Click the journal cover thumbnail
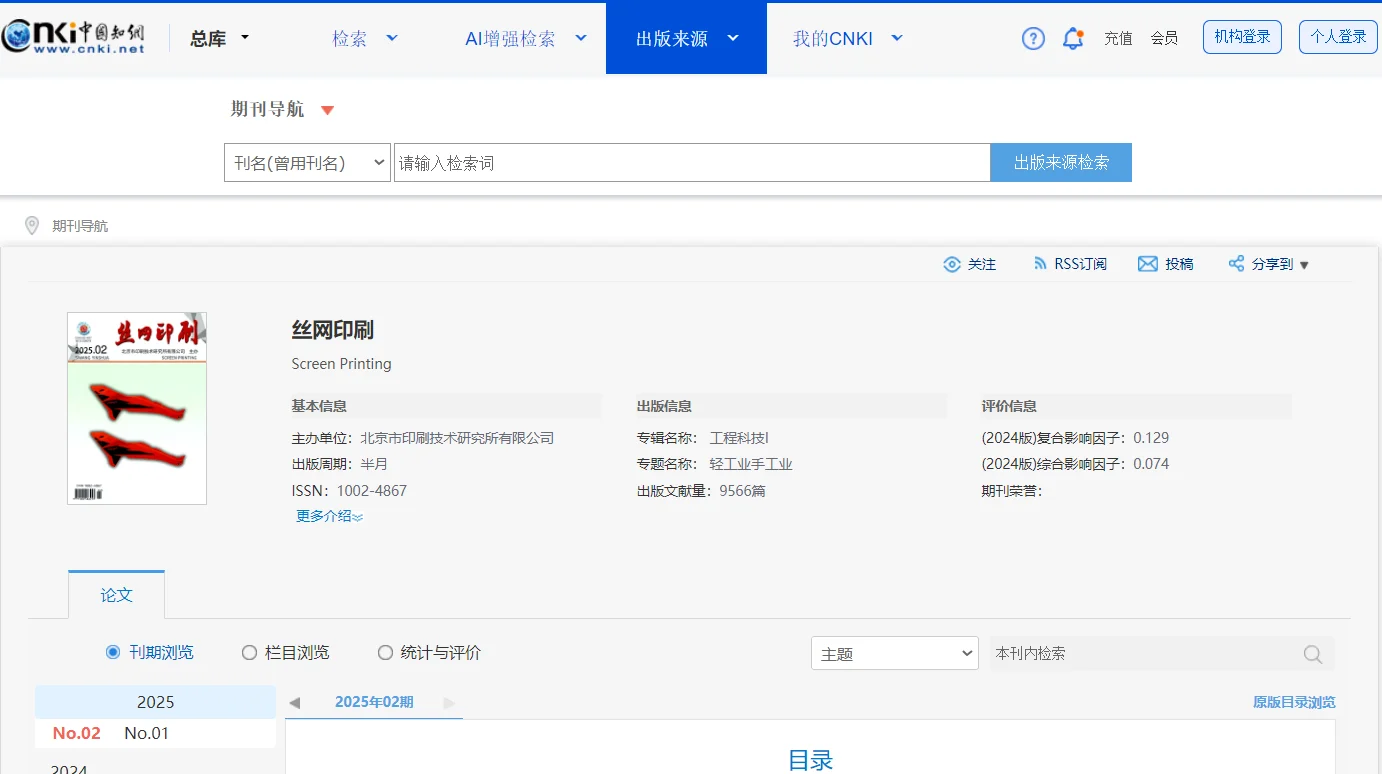 click(137, 408)
